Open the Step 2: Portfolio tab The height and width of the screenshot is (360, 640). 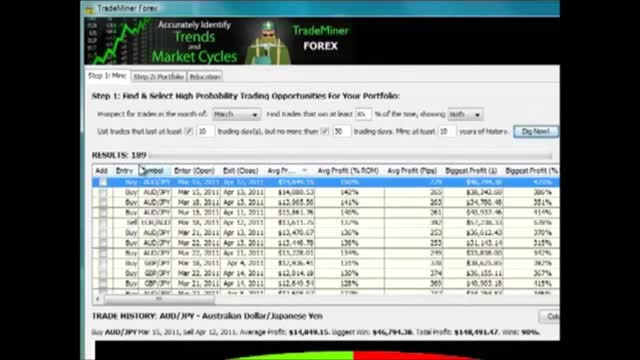click(158, 77)
